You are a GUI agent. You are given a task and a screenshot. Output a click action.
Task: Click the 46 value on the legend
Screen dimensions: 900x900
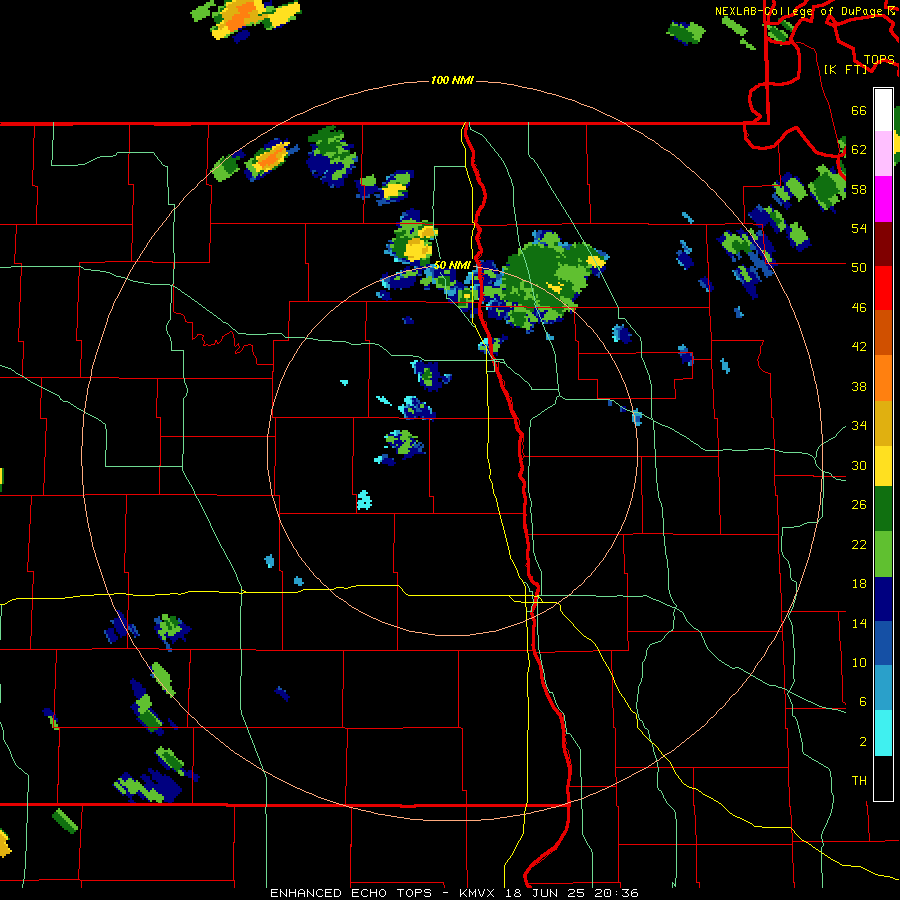[x=859, y=308]
